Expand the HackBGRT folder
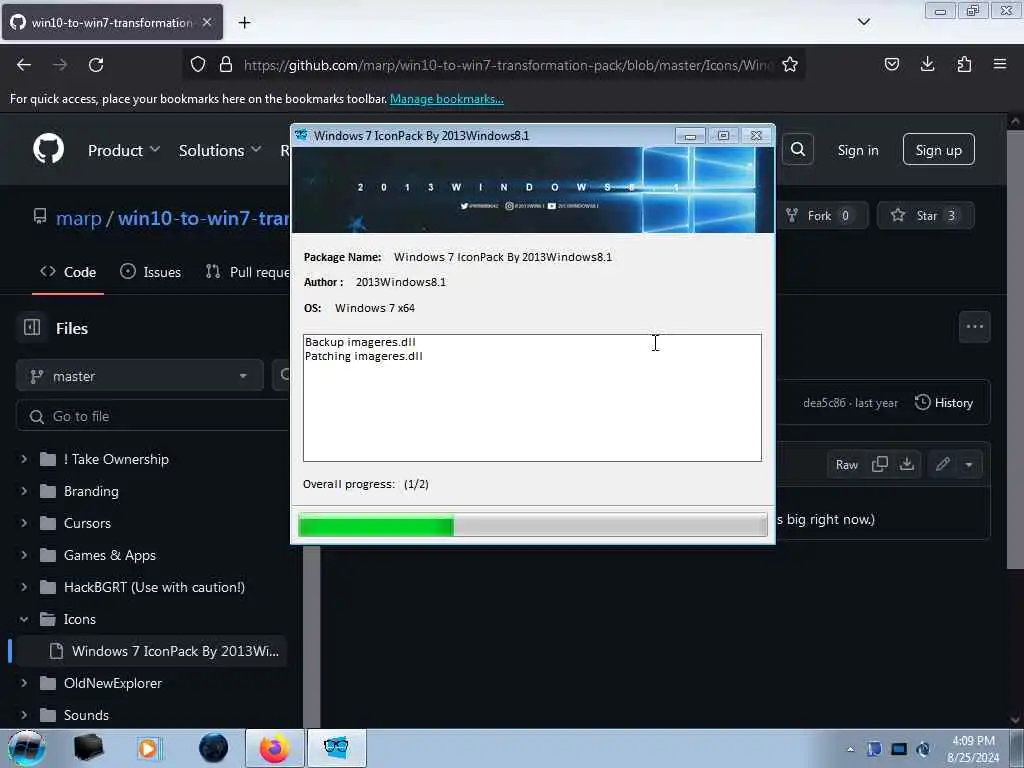The width and height of the screenshot is (1024, 768). [24, 587]
